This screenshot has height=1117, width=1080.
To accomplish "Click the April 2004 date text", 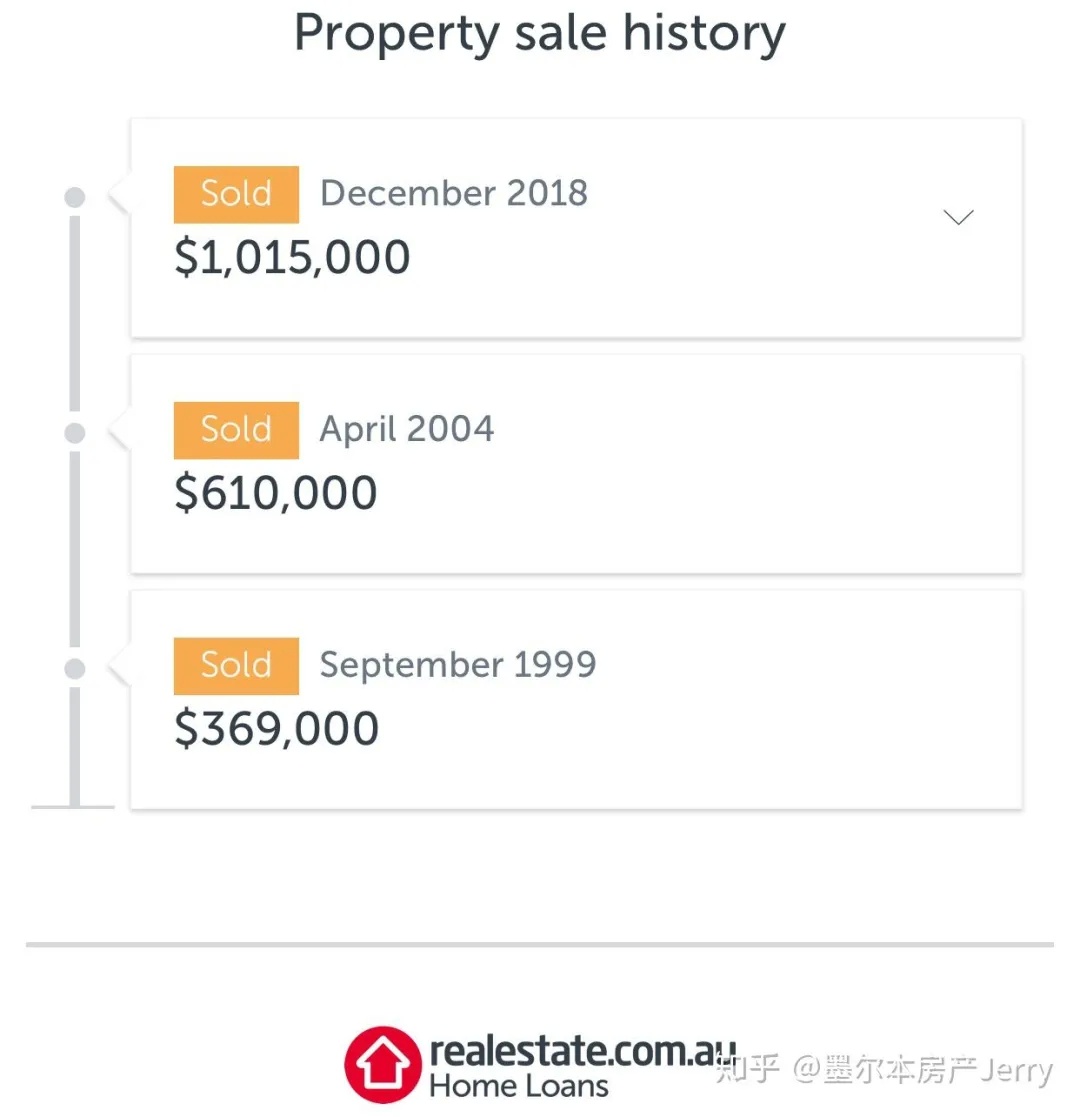I will [x=407, y=430].
